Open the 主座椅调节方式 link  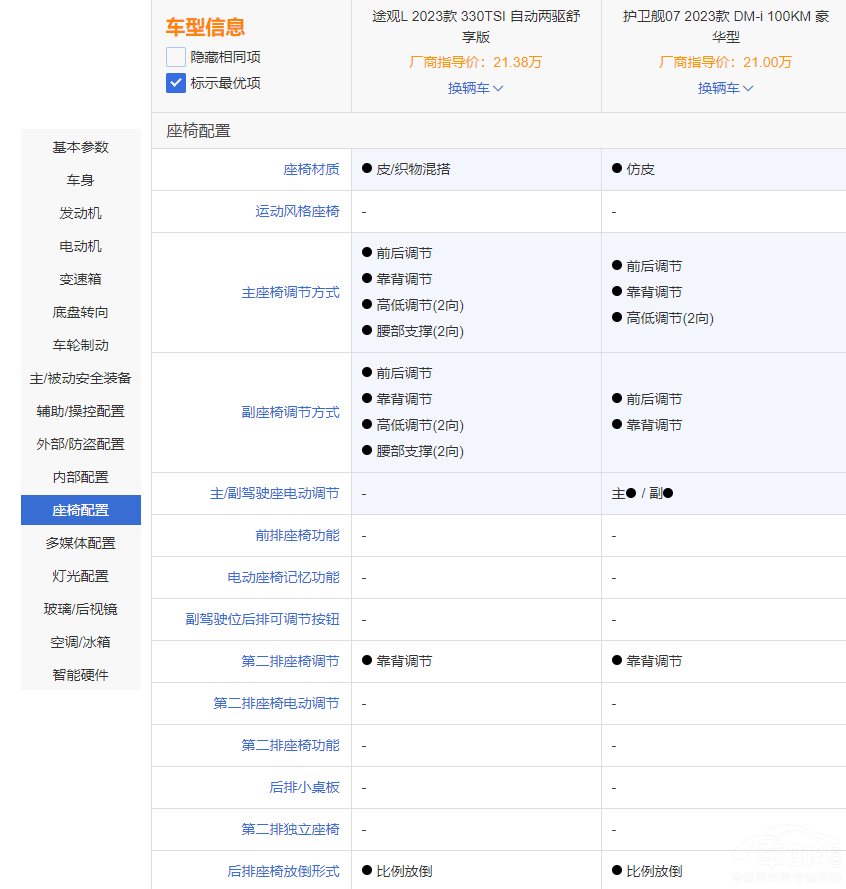click(x=291, y=292)
